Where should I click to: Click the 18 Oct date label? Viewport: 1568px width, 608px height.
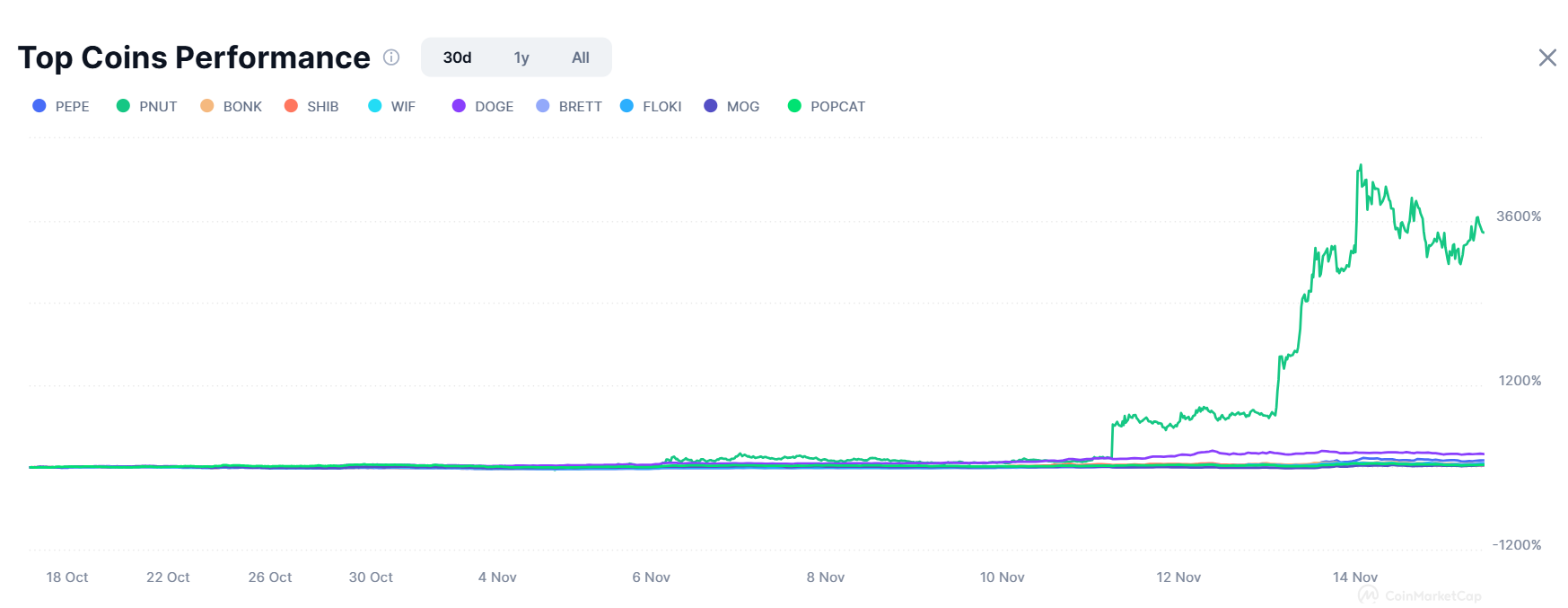67,577
